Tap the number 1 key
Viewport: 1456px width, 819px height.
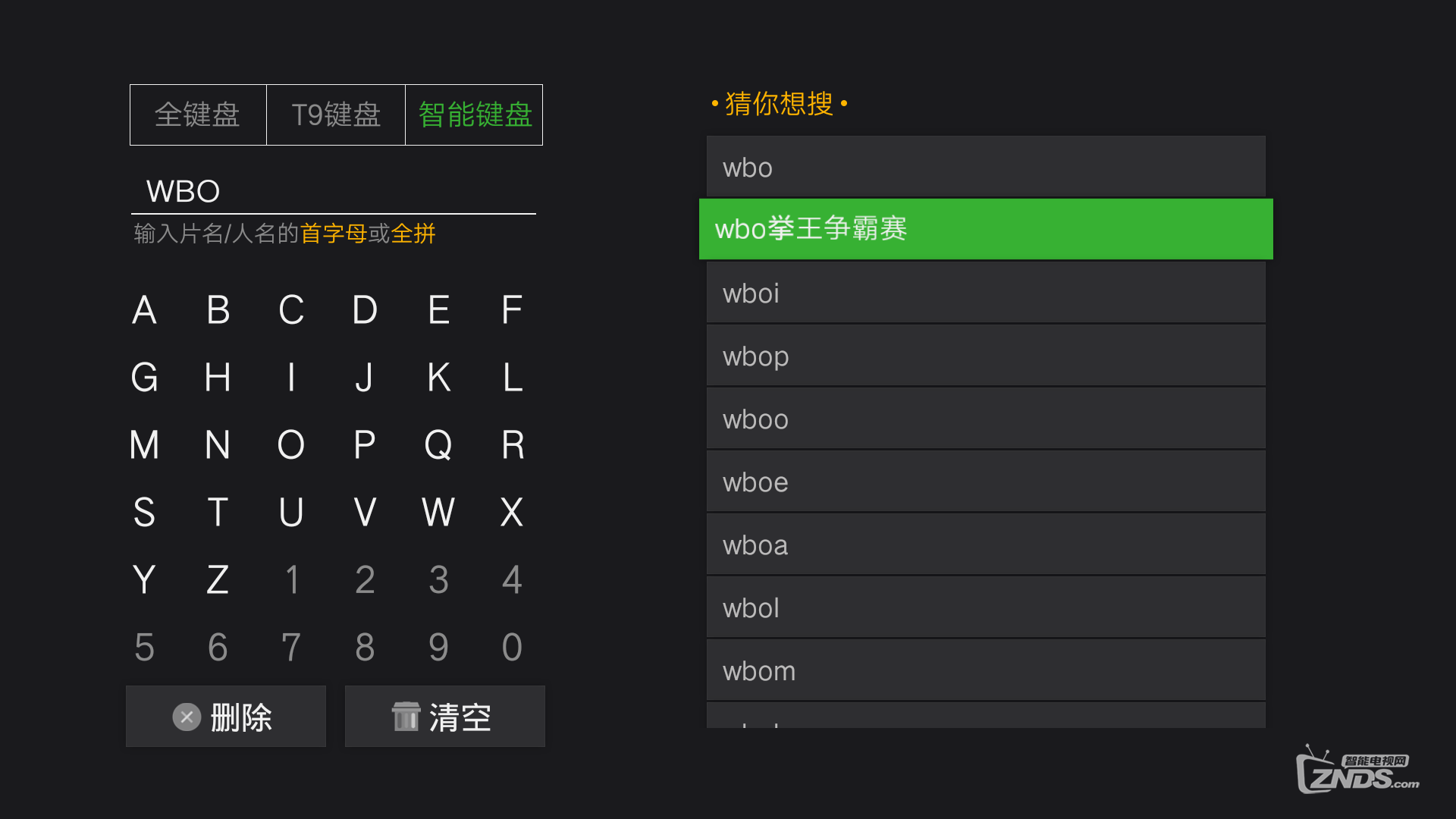[x=291, y=580]
